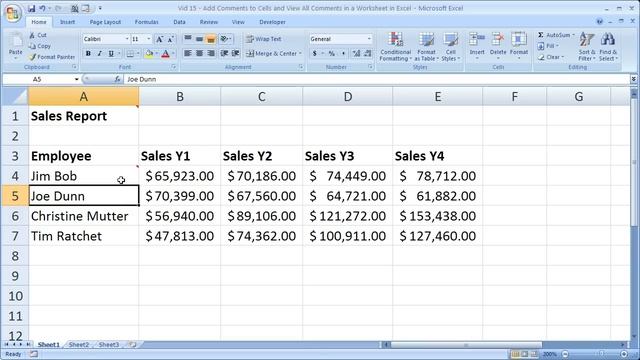This screenshot has height=360, width=640.
Task: Open Conditional Formatting menu
Action: (395, 47)
